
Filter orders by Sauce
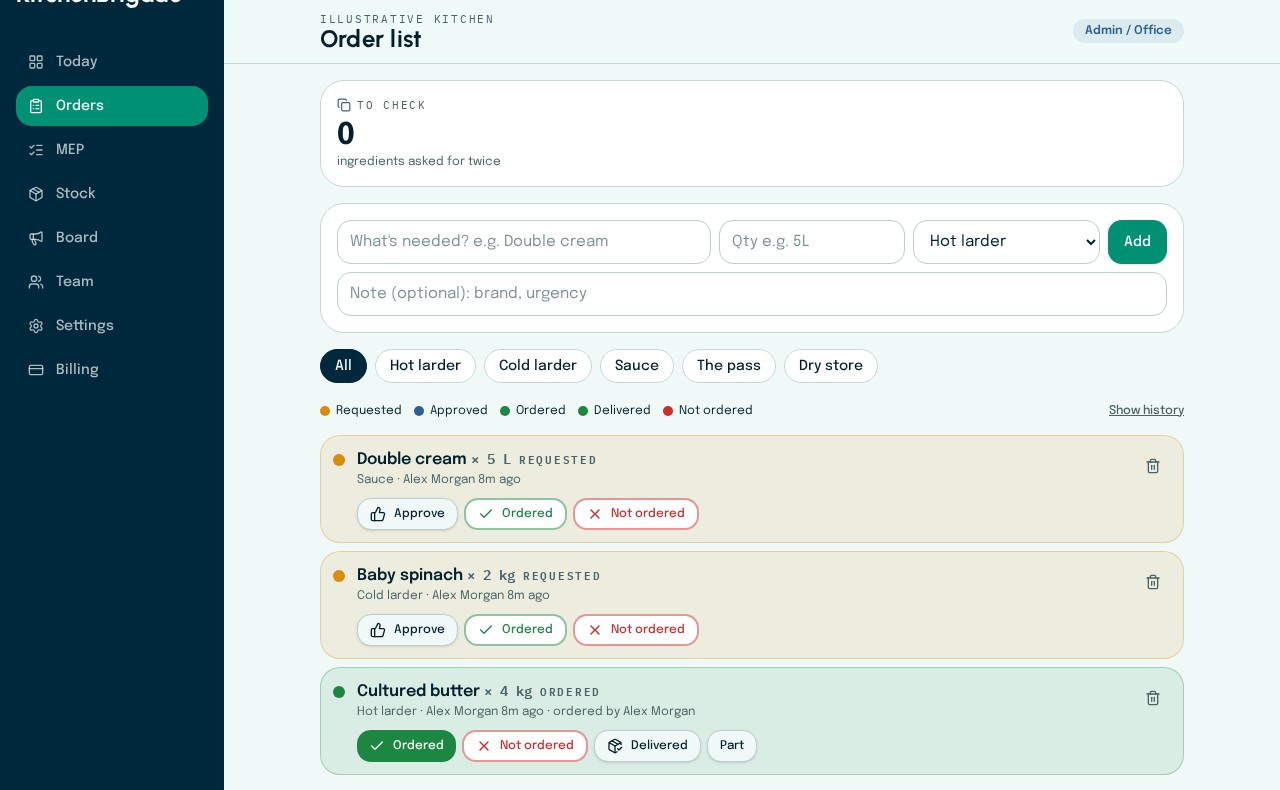coord(637,366)
